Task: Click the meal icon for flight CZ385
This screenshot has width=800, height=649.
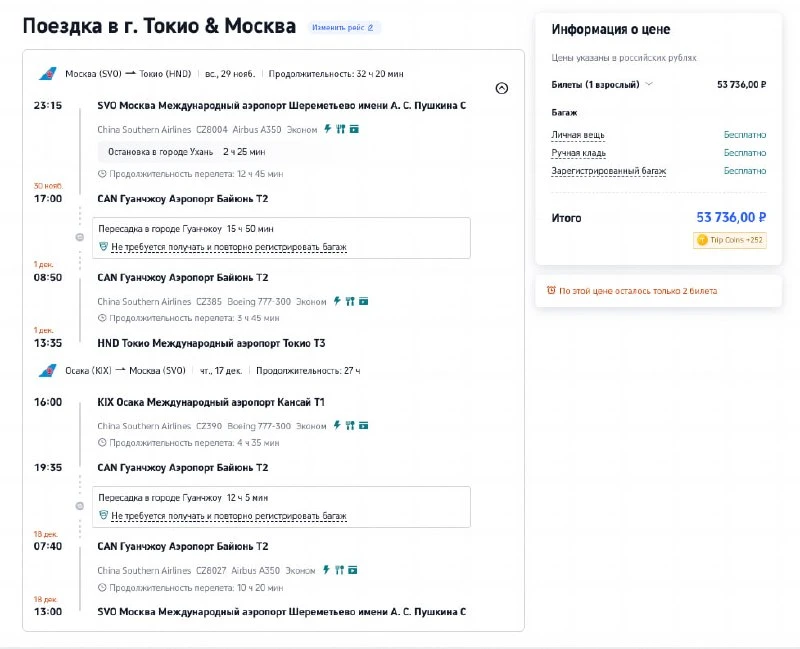Action: pyautogui.click(x=349, y=301)
